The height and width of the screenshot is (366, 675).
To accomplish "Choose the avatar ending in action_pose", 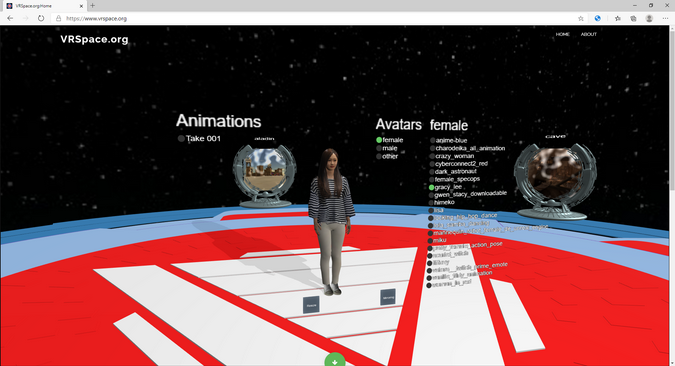I will click(464, 246).
